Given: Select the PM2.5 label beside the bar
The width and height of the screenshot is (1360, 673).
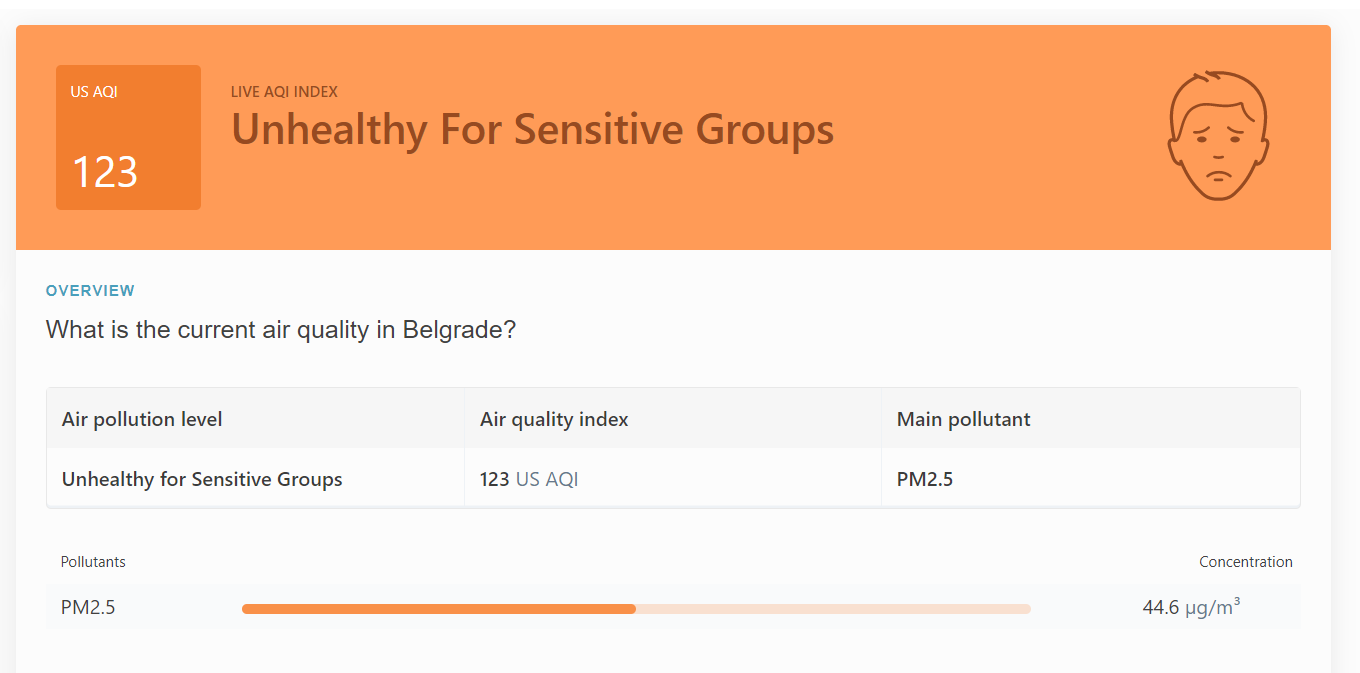Looking at the screenshot, I should pyautogui.click(x=88, y=607).
